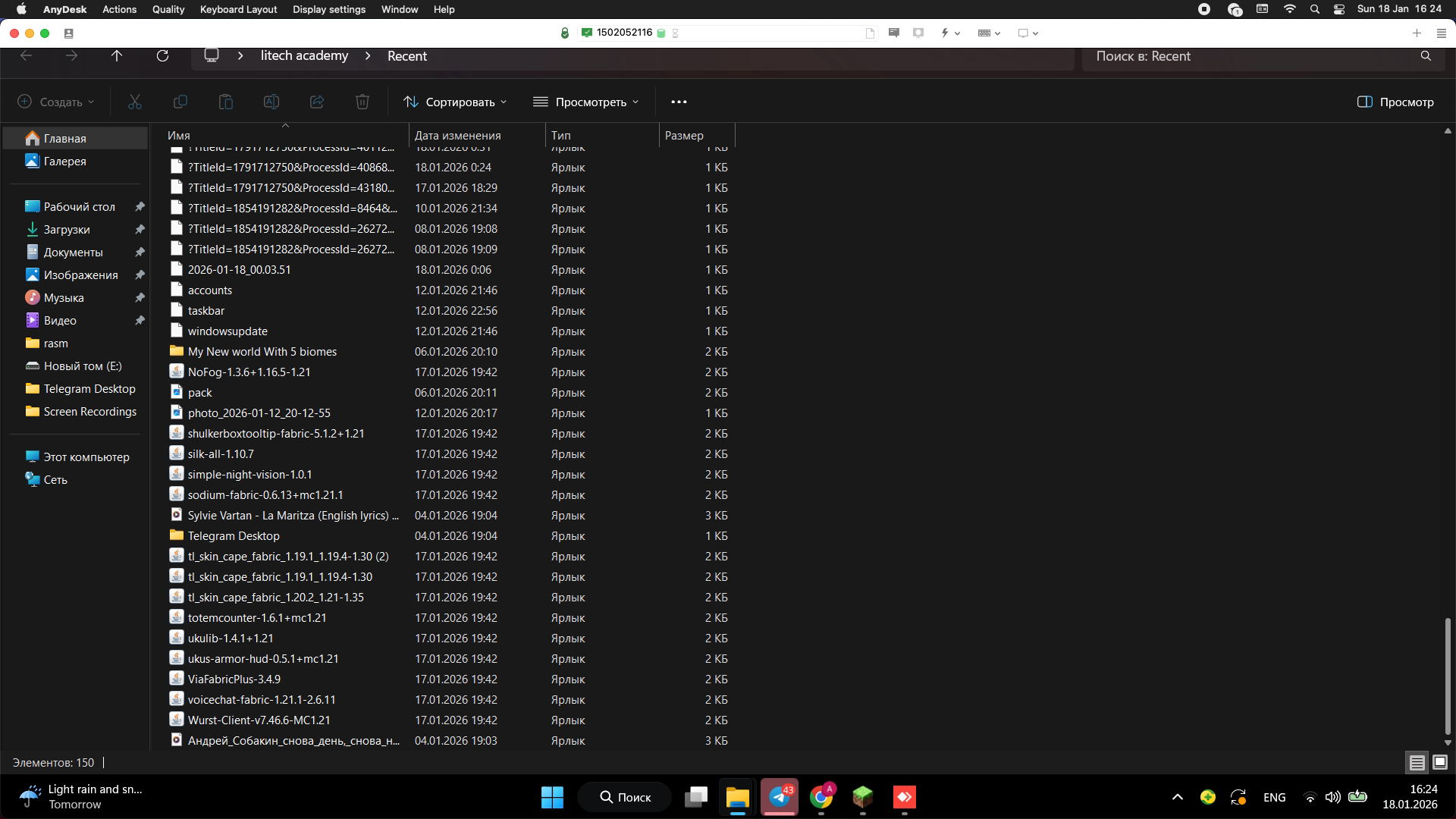Click the vertical scrollbar thumb
1456x819 pixels.
pyautogui.click(x=1447, y=675)
